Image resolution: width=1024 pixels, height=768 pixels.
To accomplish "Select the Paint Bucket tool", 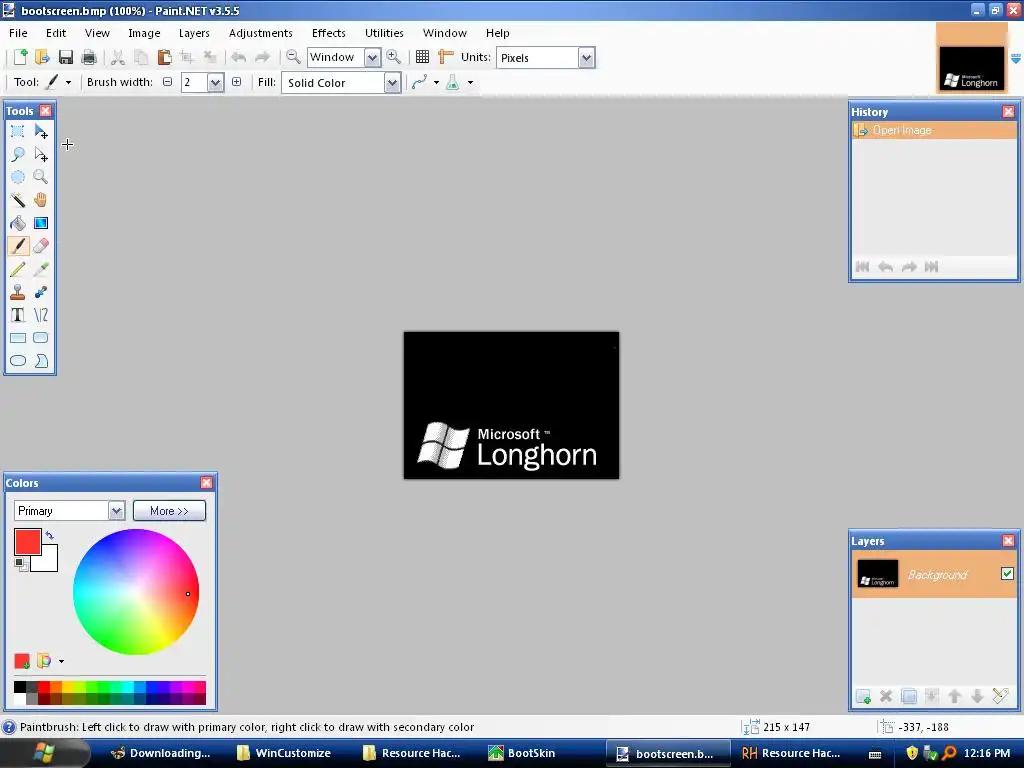I will [x=18, y=223].
